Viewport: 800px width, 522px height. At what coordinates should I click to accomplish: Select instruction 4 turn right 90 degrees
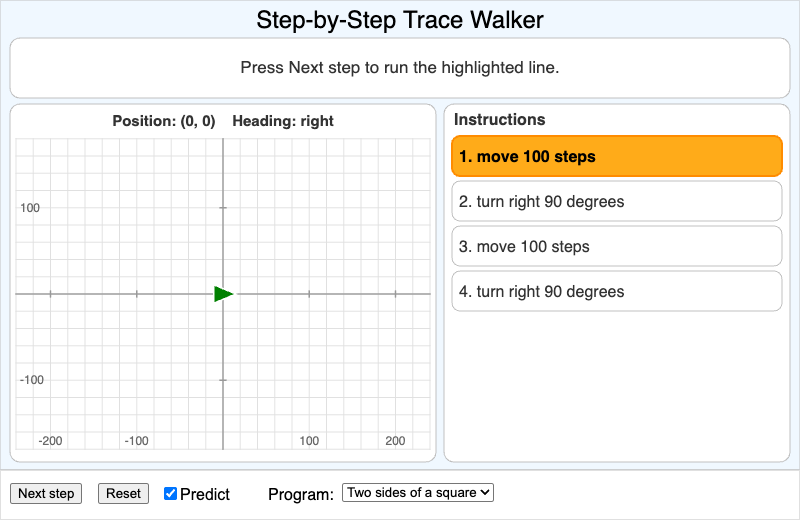[616, 291]
